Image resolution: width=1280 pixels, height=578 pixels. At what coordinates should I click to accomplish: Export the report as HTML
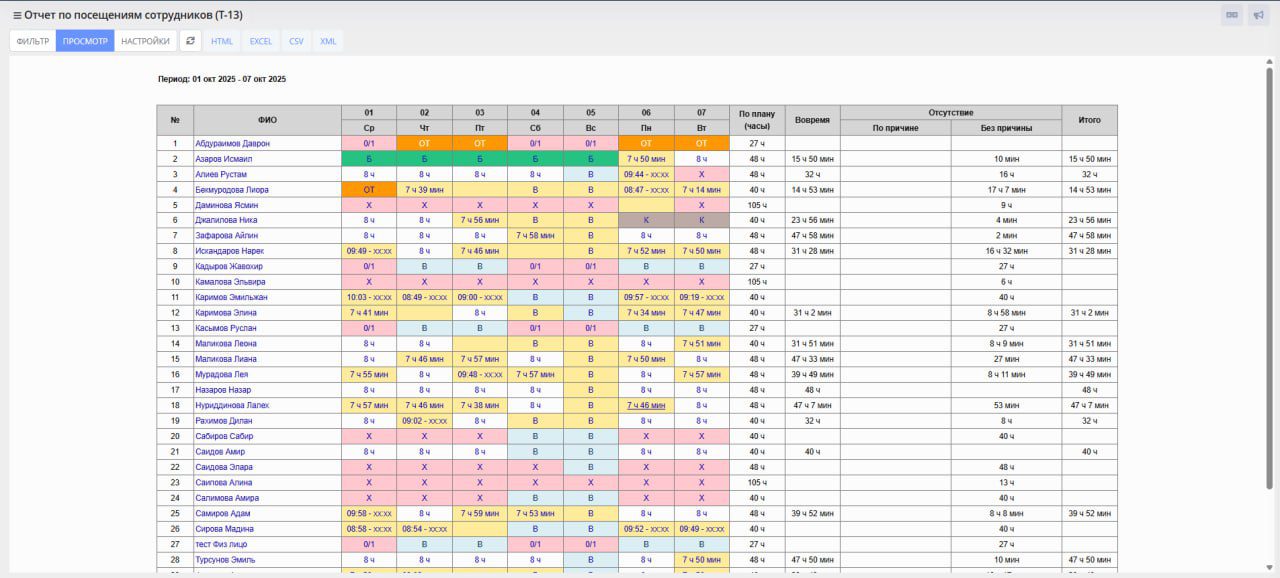point(222,41)
